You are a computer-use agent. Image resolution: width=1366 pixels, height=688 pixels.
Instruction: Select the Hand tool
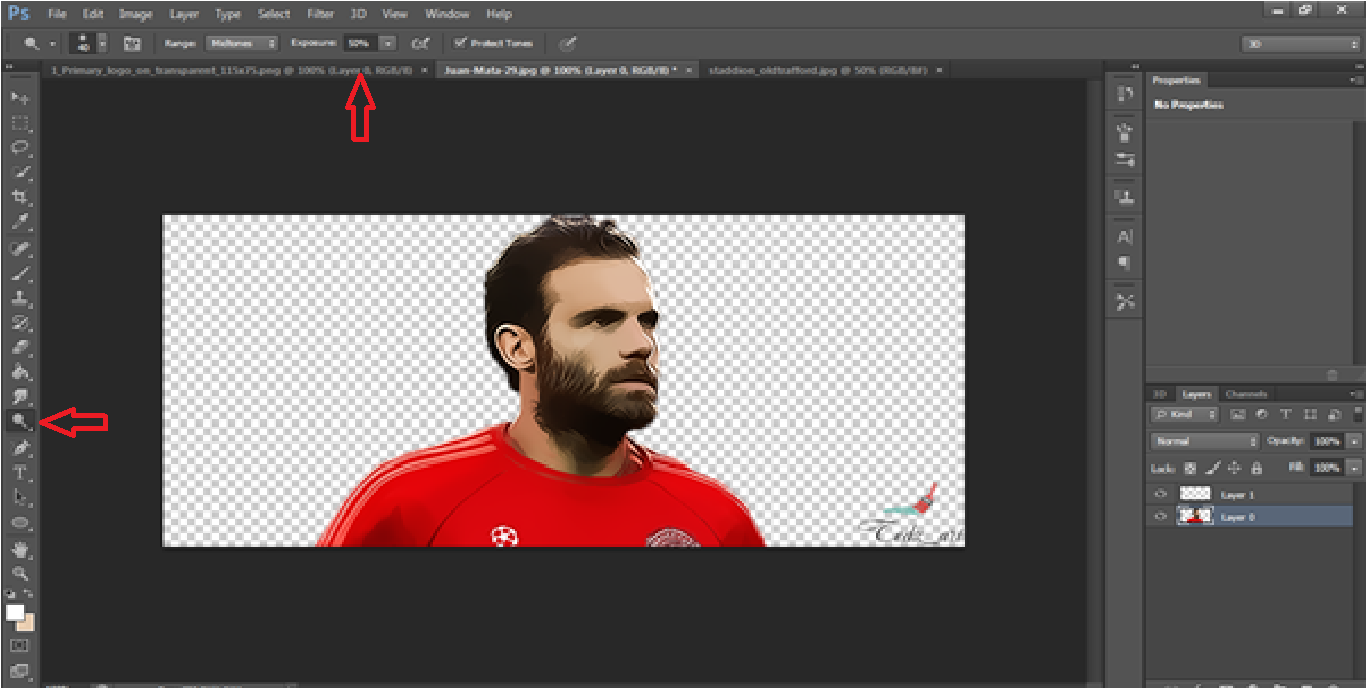(20, 549)
